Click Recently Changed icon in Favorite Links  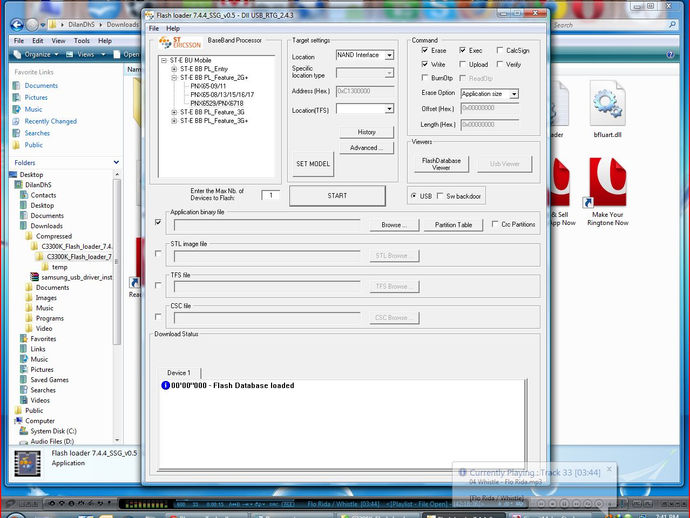17,121
